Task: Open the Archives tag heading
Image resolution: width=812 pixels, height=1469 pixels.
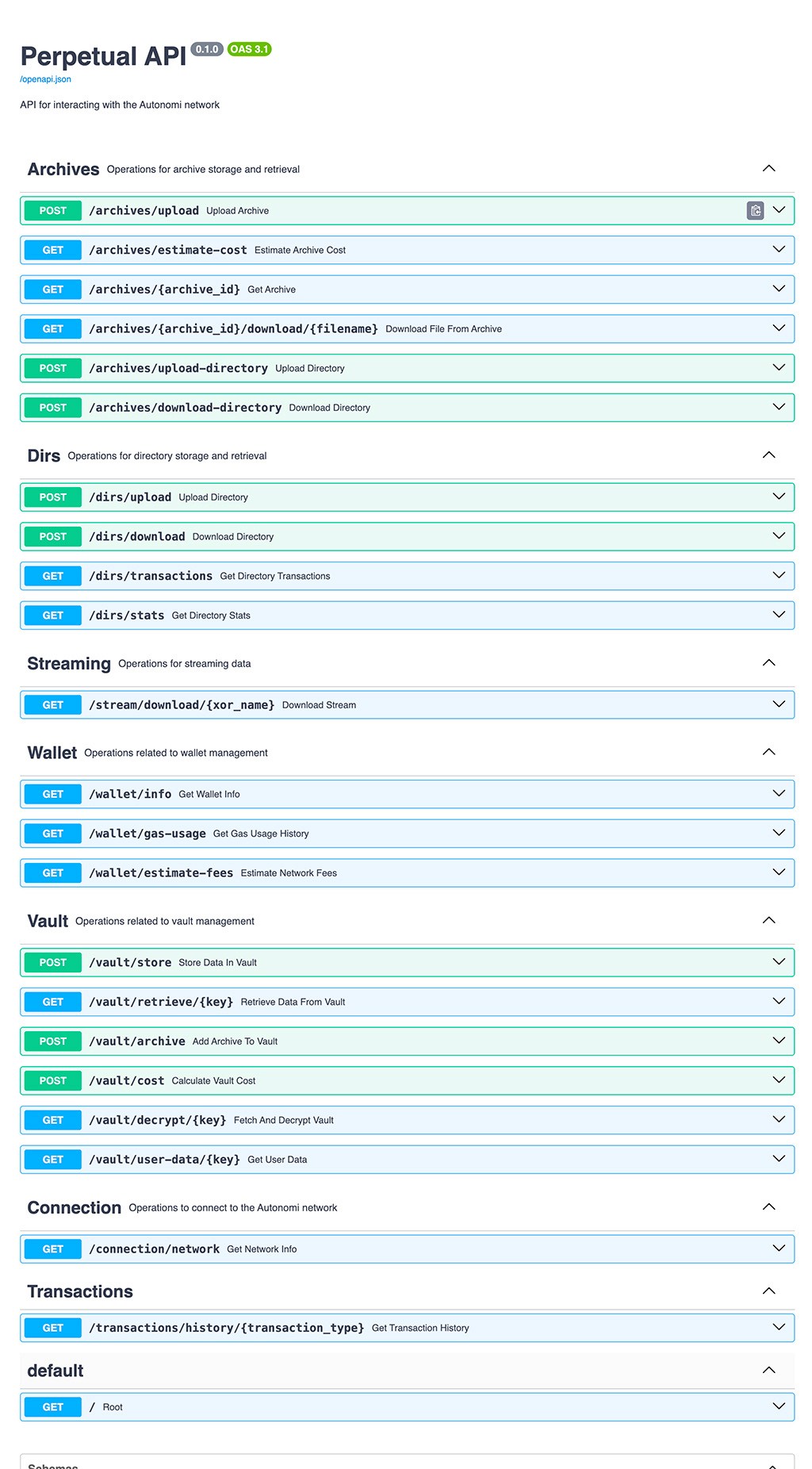Action: coord(63,169)
